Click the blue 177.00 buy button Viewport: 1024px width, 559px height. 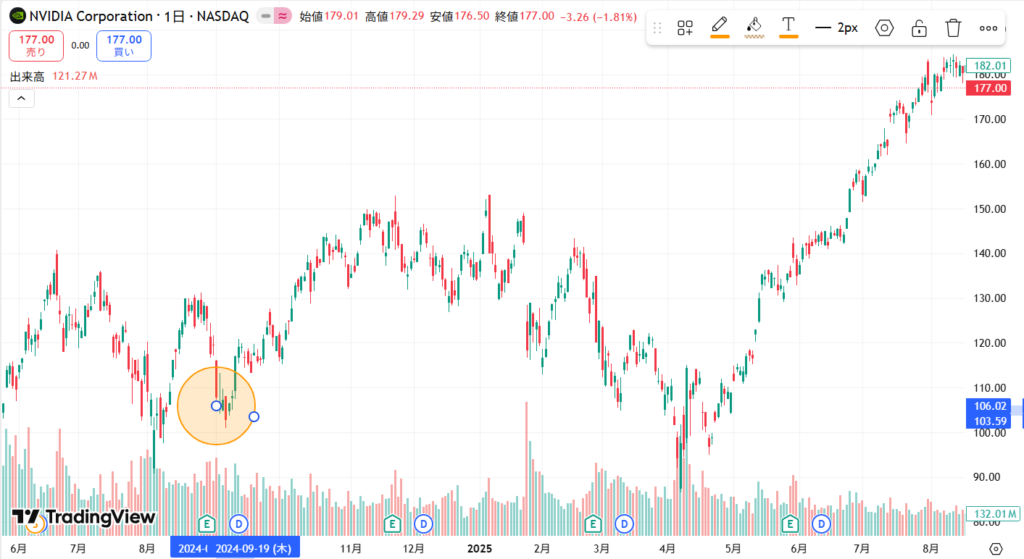coord(123,45)
